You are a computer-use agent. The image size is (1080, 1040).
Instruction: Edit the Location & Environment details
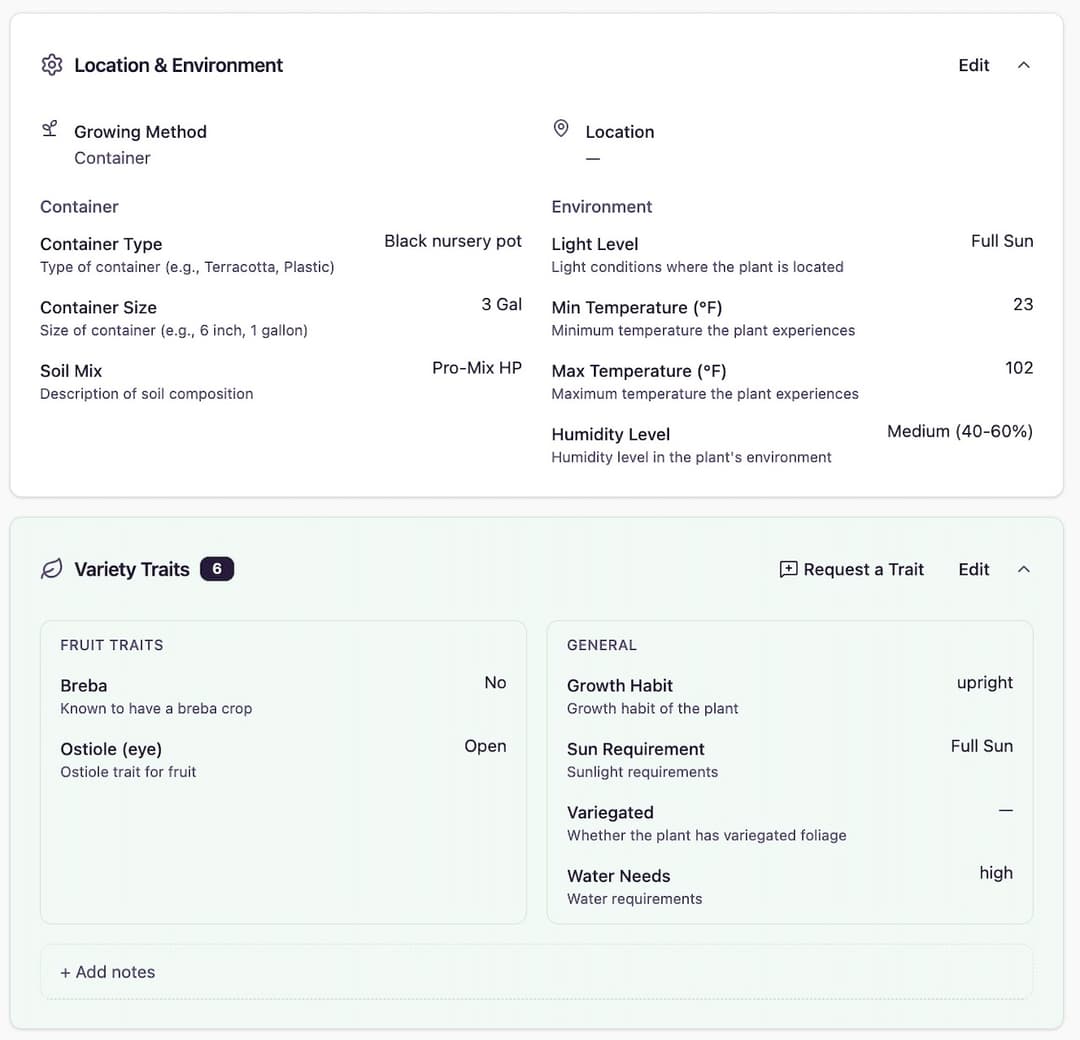click(973, 65)
